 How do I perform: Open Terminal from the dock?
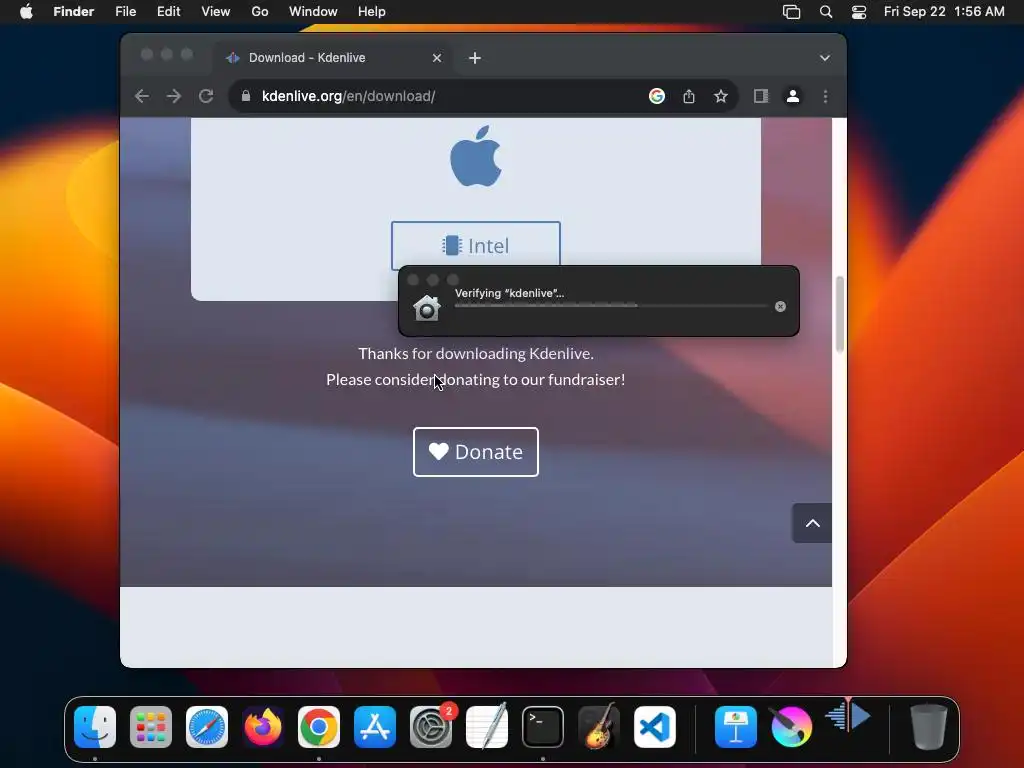(x=543, y=727)
